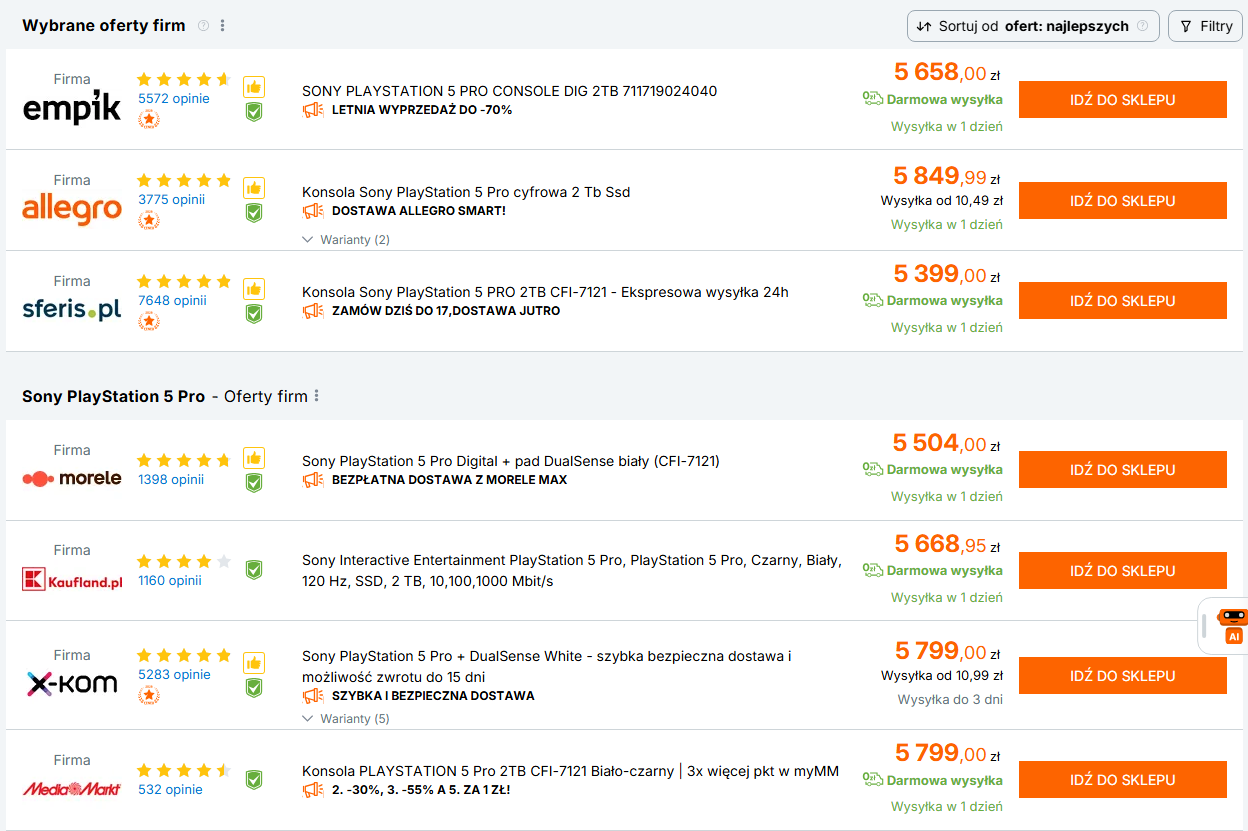Viewport: 1248px width, 831px height.
Task: Click the five-star rating of the sferis.pl shop
Action: point(184,282)
